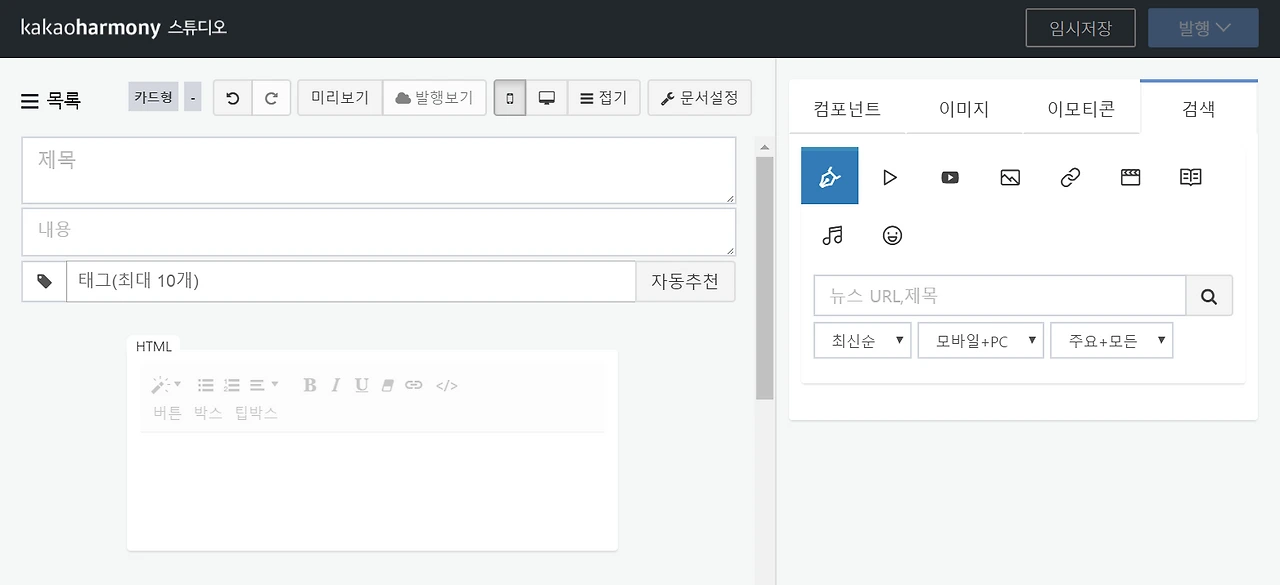The height and width of the screenshot is (585, 1280).
Task: Switch to PC preview mode
Action: (546, 97)
